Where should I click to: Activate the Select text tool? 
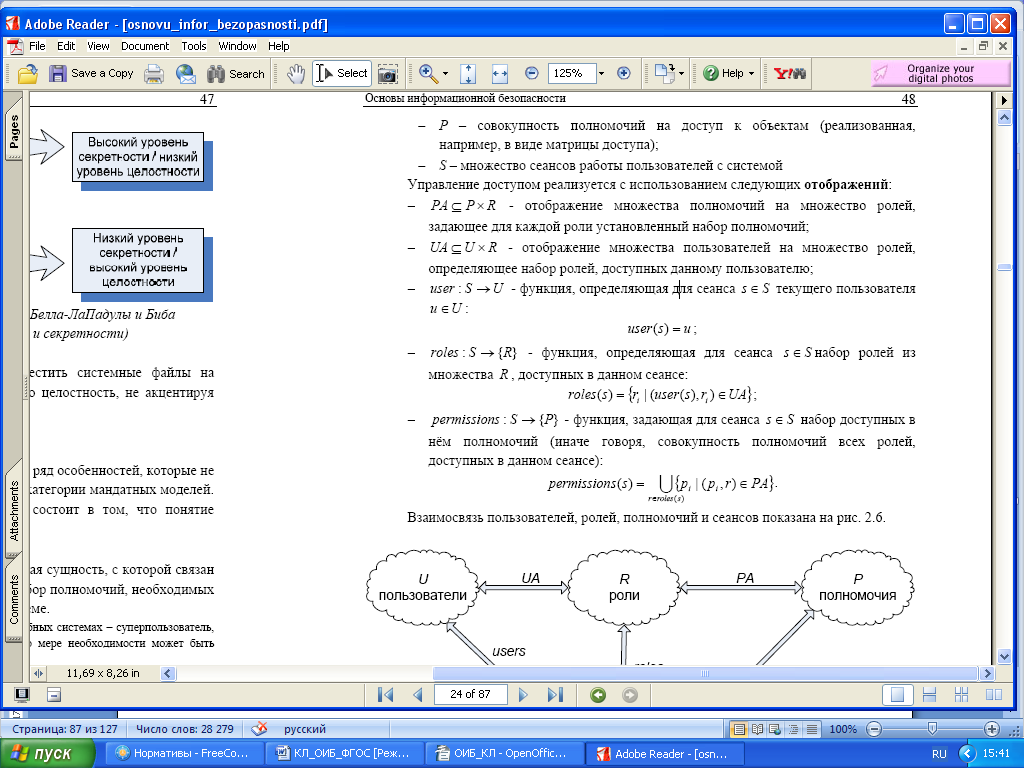pos(342,73)
